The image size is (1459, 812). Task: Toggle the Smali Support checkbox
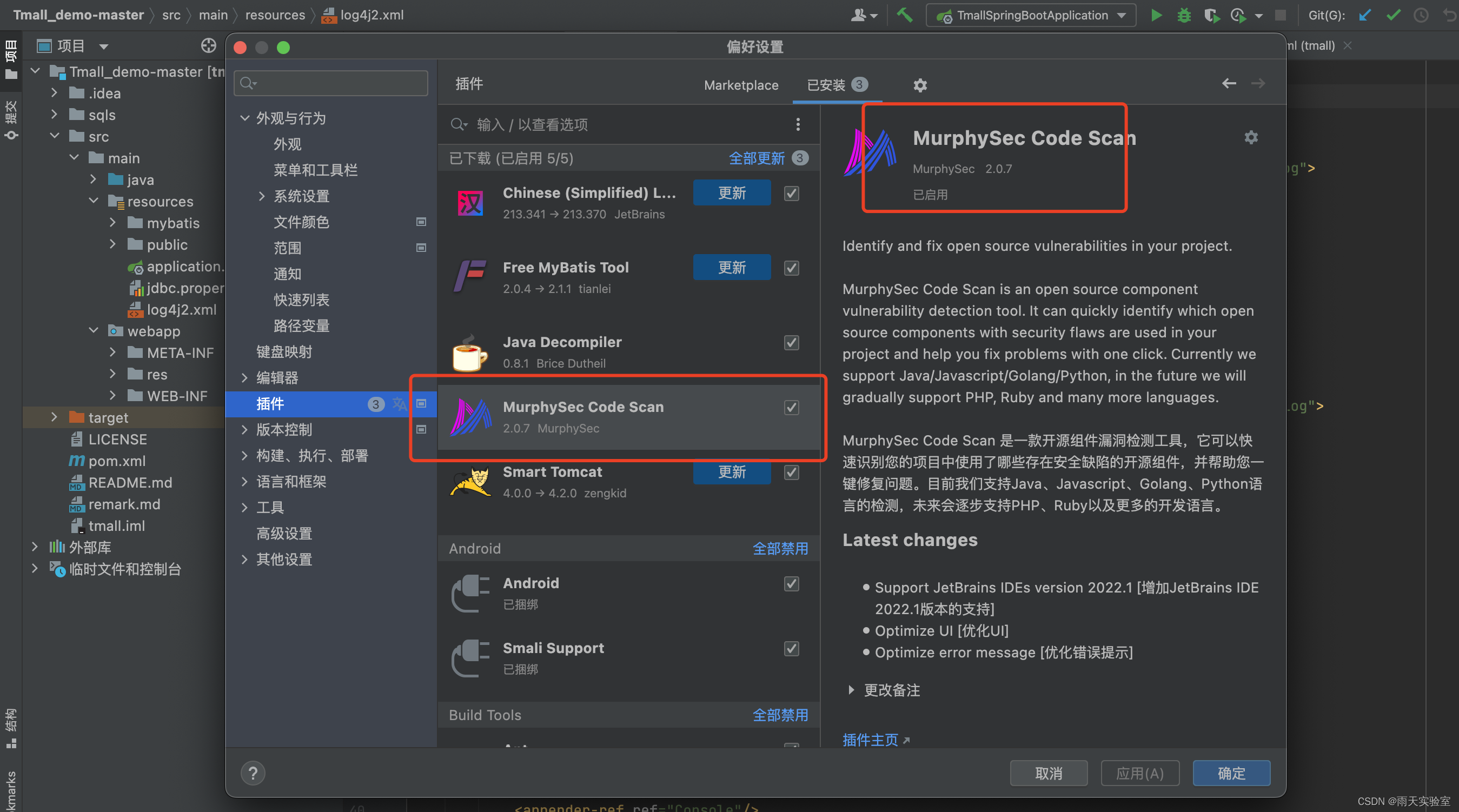pos(791,648)
